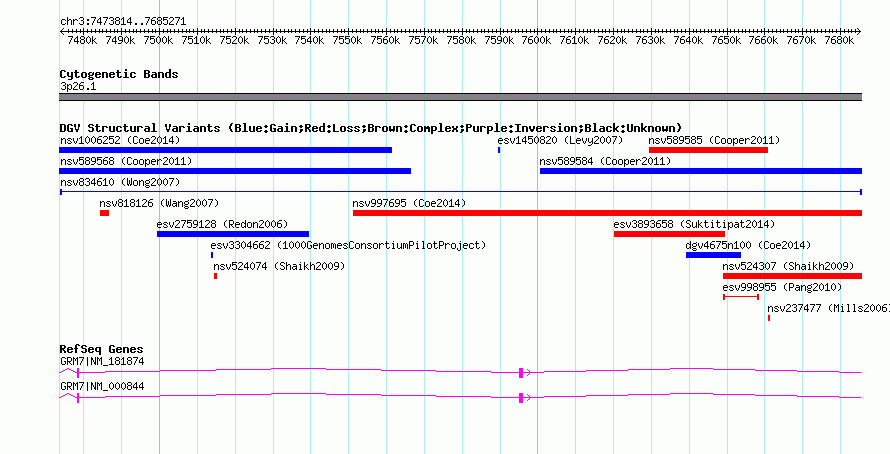Click the nsv237477 (Mills2006) red marker
This screenshot has width=890, height=454.
point(769,318)
